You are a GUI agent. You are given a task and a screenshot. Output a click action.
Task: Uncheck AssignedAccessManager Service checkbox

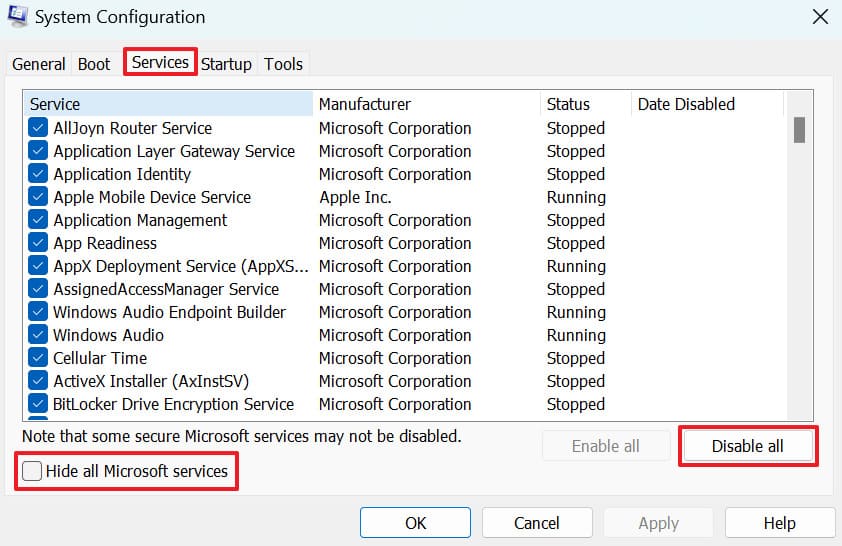38,289
